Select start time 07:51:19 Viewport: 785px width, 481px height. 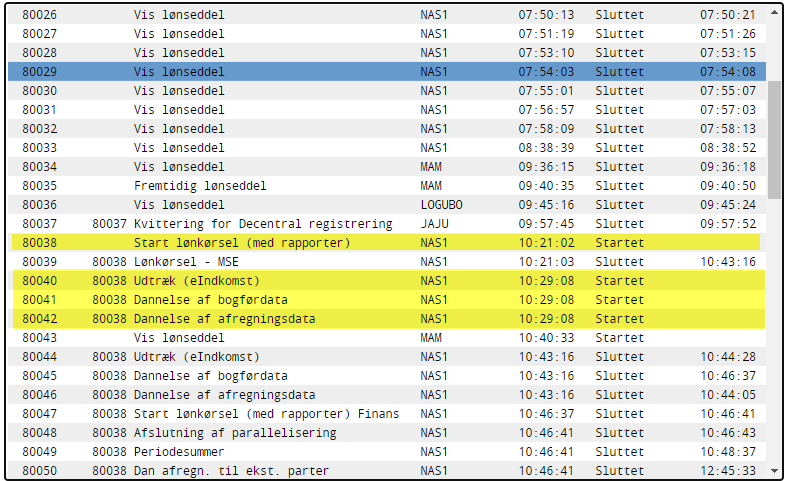546,34
